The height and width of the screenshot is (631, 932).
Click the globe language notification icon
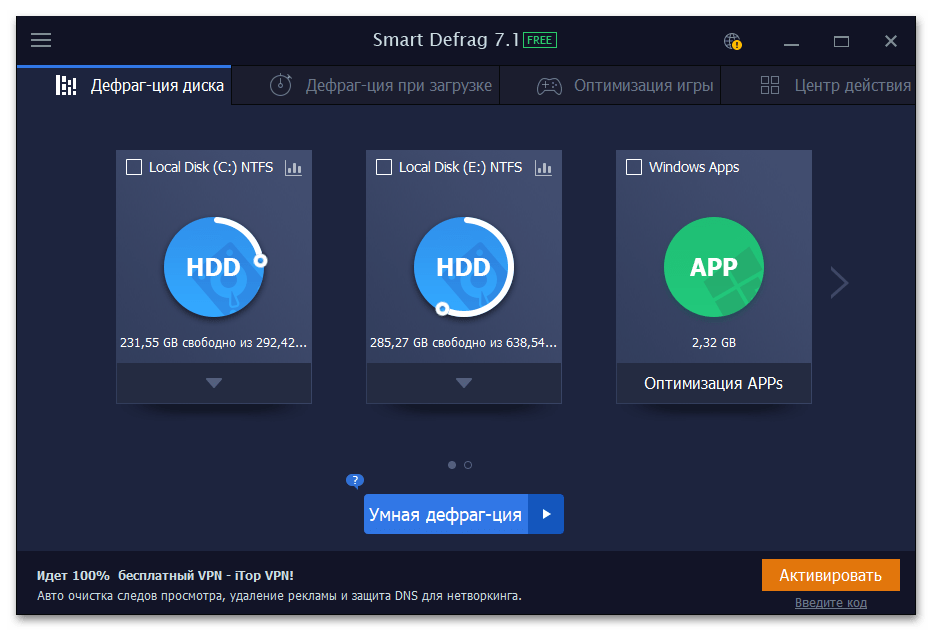click(732, 41)
